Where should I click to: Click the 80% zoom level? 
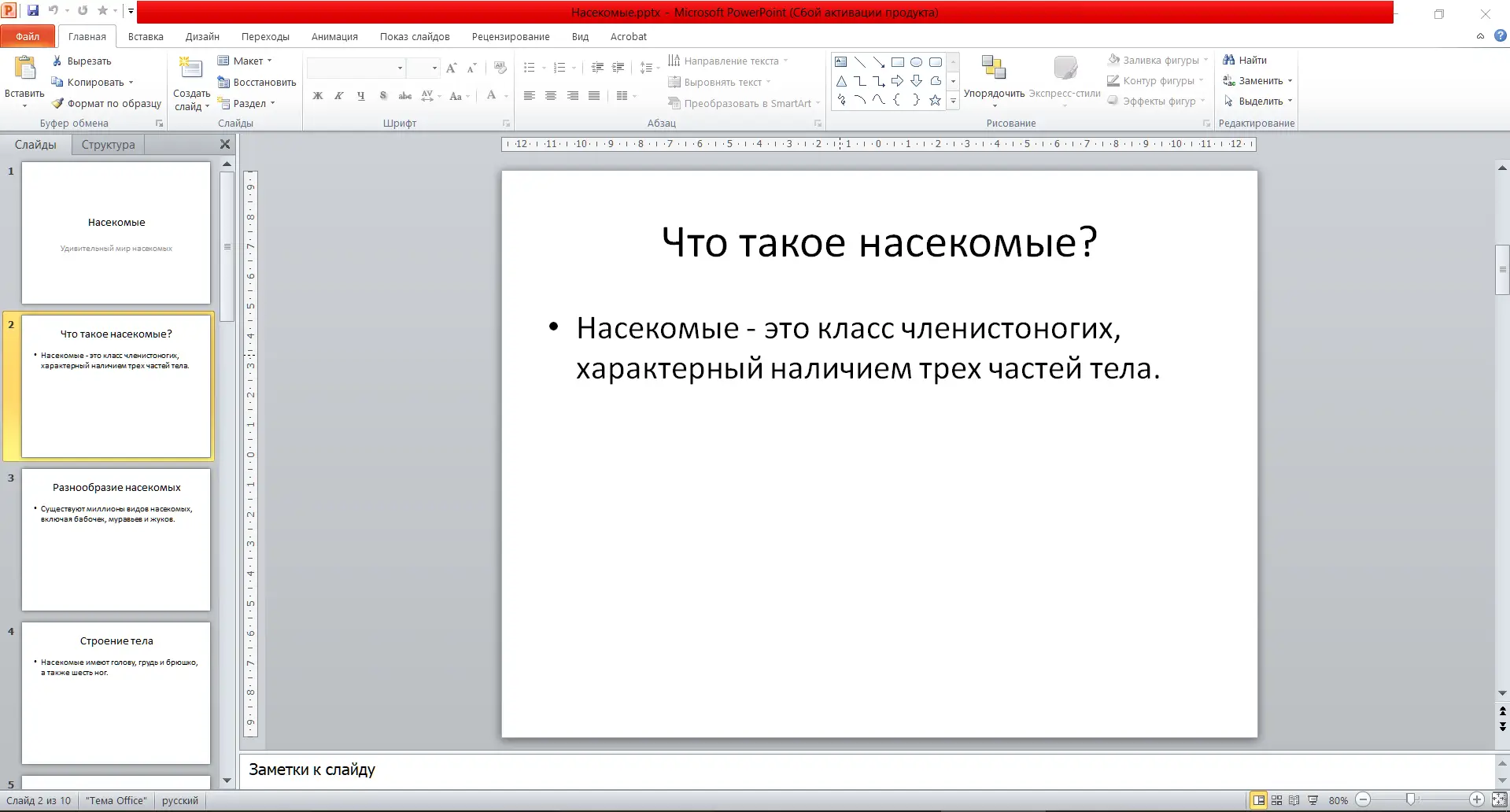coord(1338,800)
